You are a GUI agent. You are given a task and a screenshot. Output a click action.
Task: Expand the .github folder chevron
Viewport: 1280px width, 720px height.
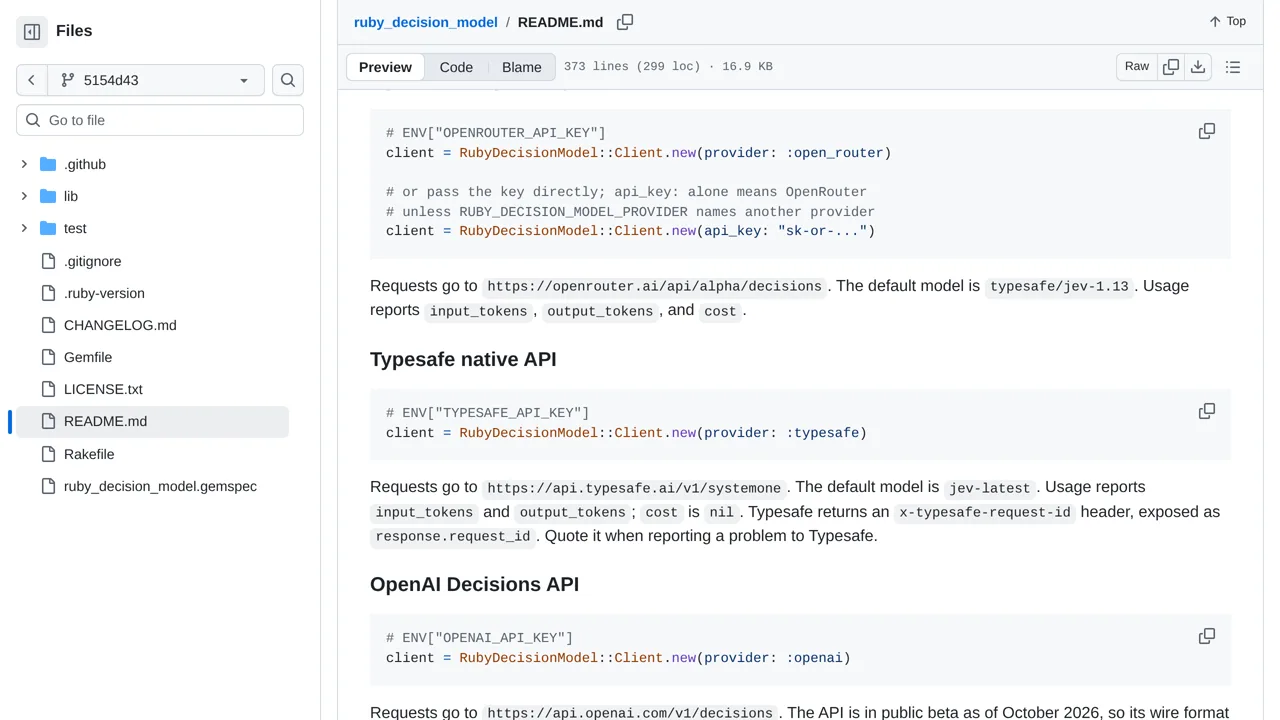(x=24, y=164)
